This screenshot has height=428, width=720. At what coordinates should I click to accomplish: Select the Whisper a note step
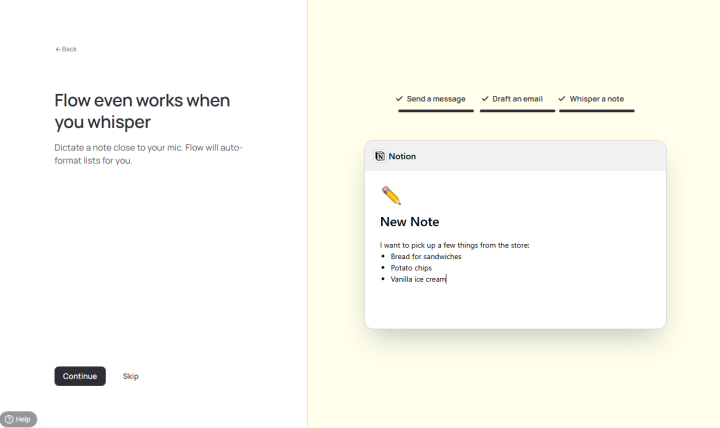click(596, 99)
